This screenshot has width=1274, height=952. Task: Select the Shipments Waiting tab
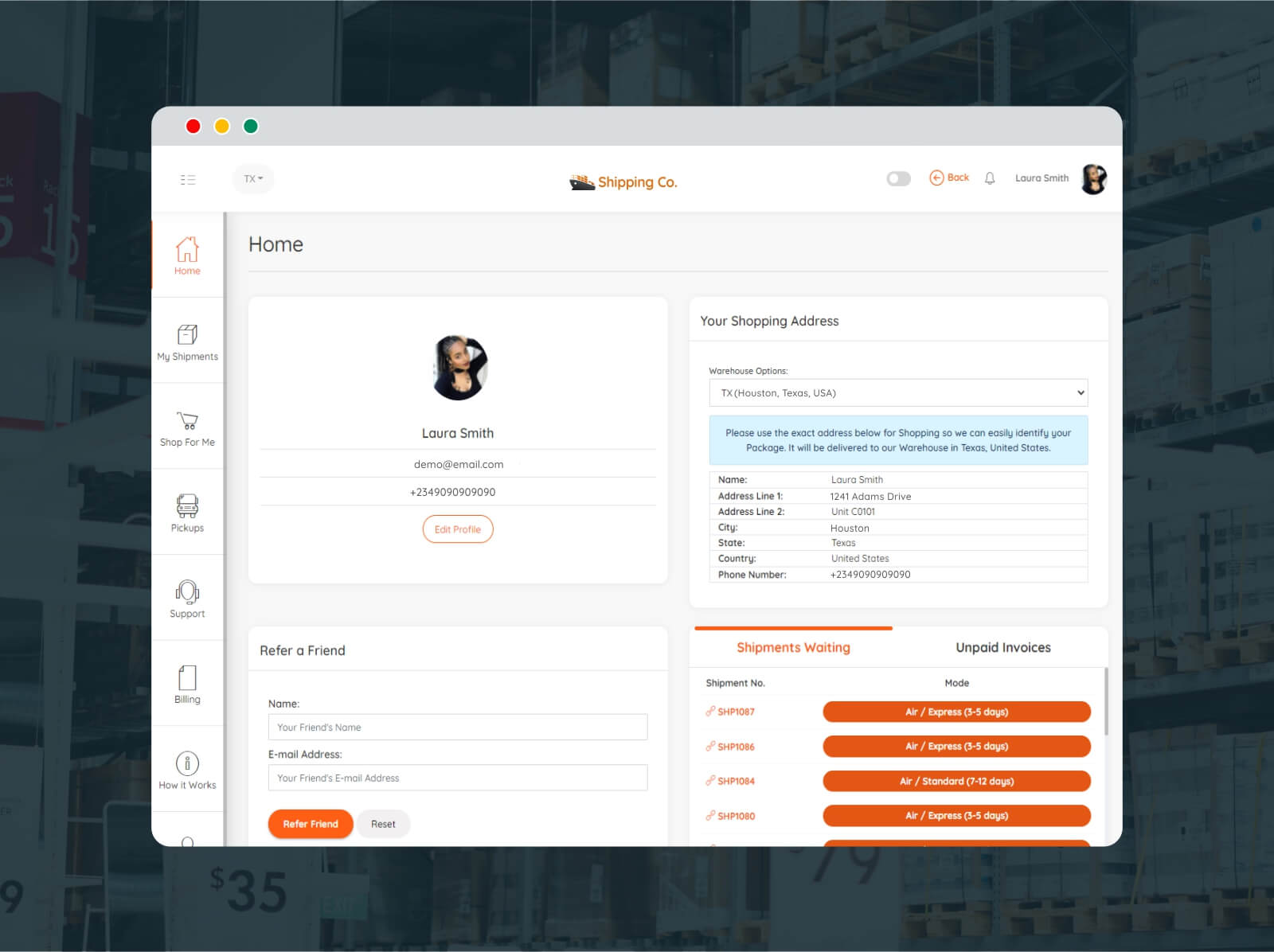coord(793,648)
